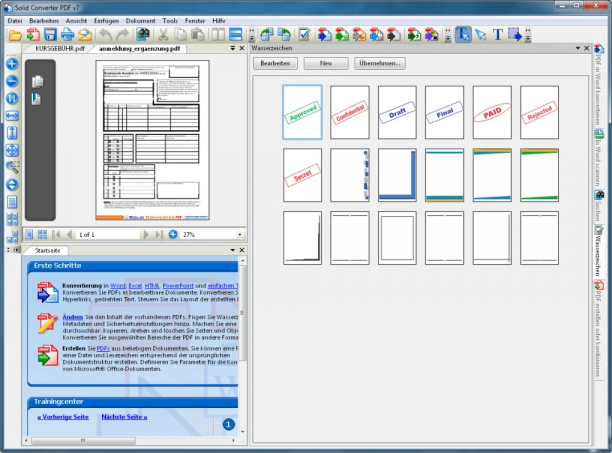Image resolution: width=612 pixels, height=453 pixels.
Task: Expand toolbar overflow after layout icons
Action: pyautogui.click(x=252, y=35)
